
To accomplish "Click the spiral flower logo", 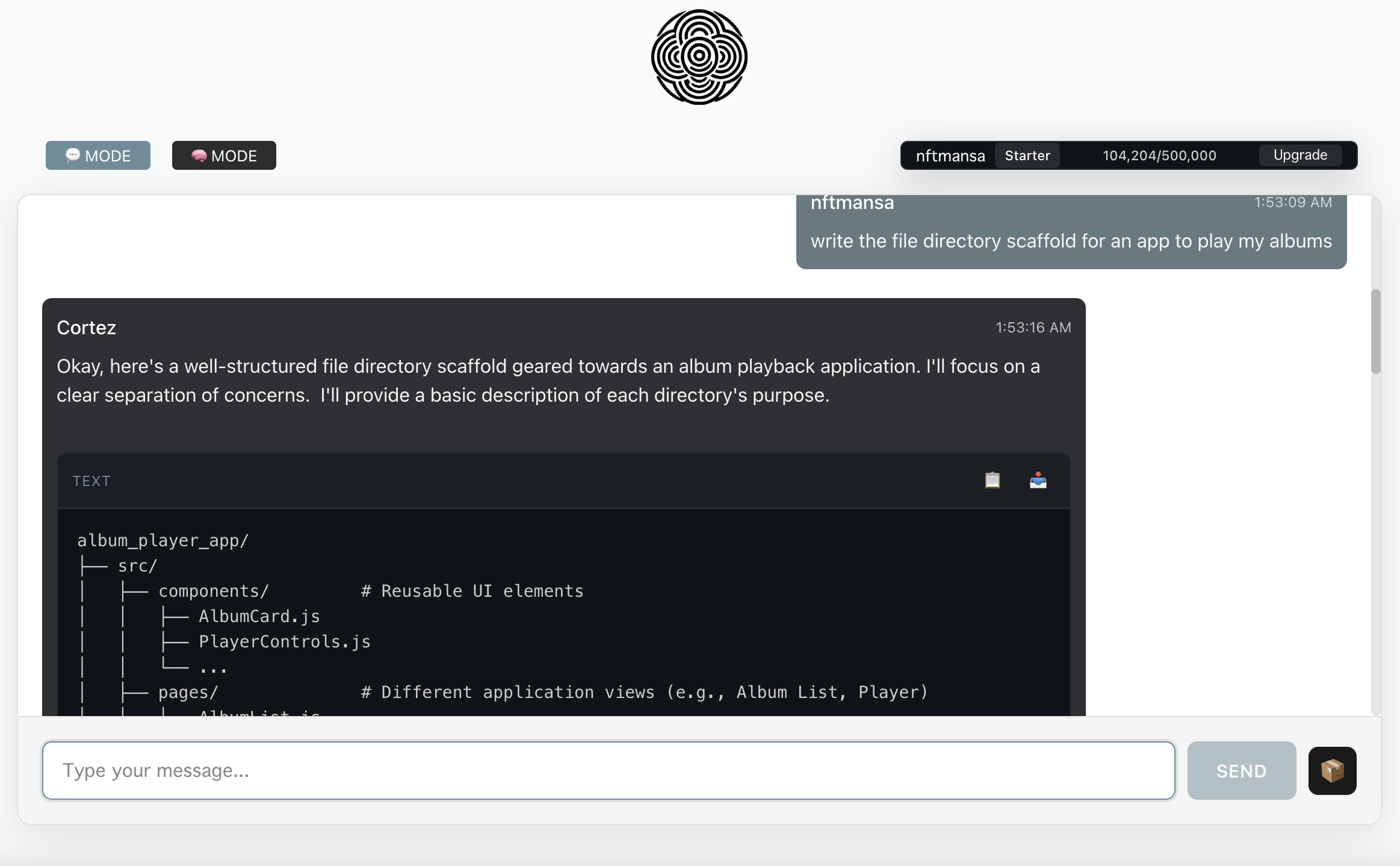I will 699,57.
